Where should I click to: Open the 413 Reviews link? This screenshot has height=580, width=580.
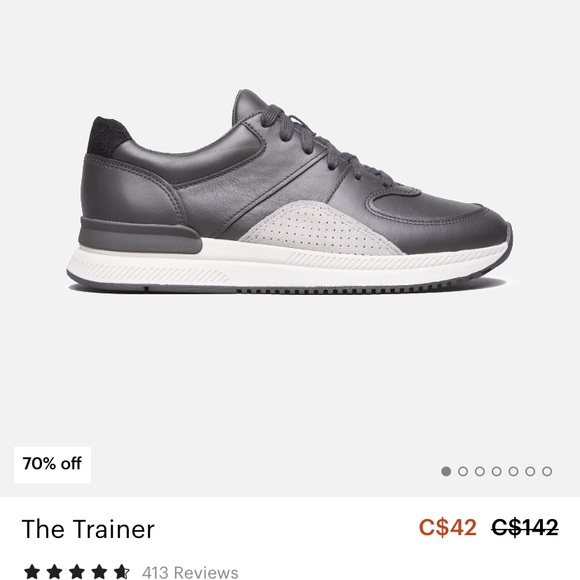[190, 572]
